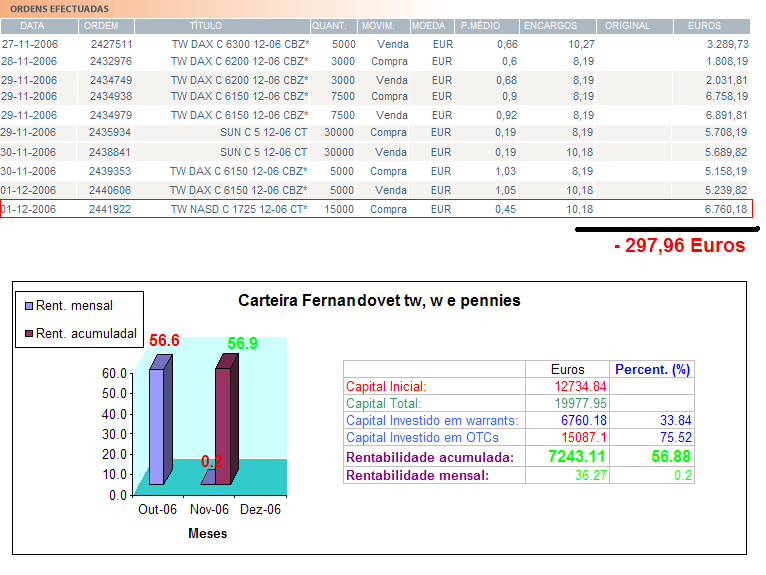
Task: Click euros value 3.289,73
Action: (727, 44)
